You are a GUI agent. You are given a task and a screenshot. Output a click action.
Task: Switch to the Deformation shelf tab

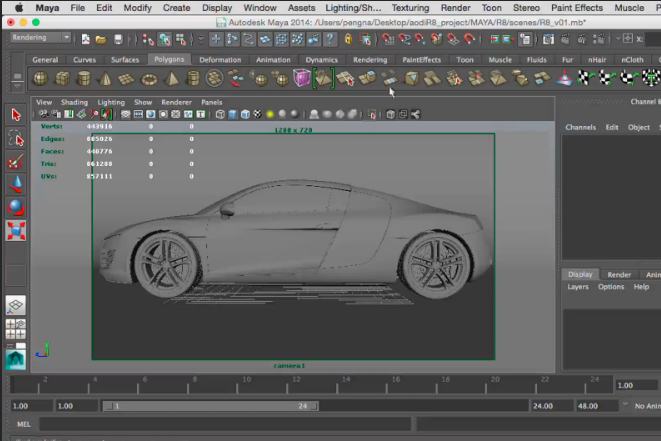(x=220, y=60)
